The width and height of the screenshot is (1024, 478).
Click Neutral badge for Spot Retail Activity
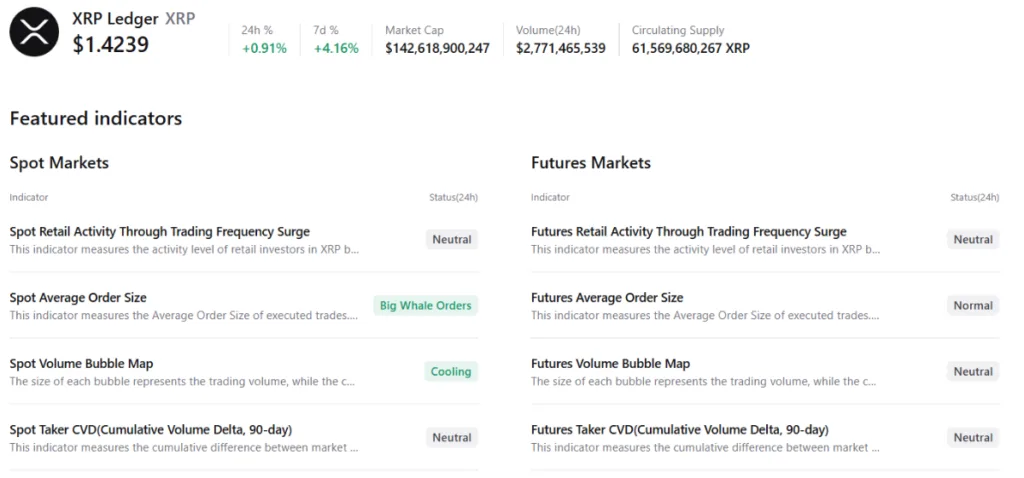click(452, 240)
